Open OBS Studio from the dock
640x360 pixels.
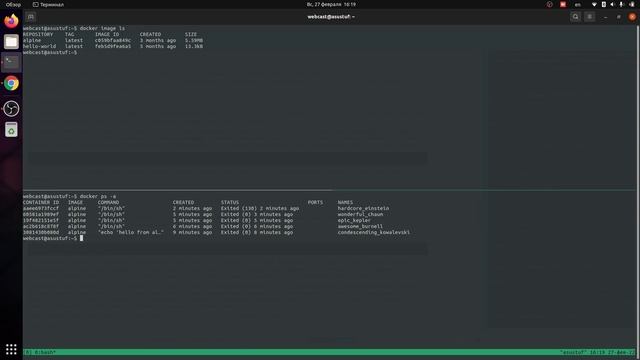[x=11, y=109]
